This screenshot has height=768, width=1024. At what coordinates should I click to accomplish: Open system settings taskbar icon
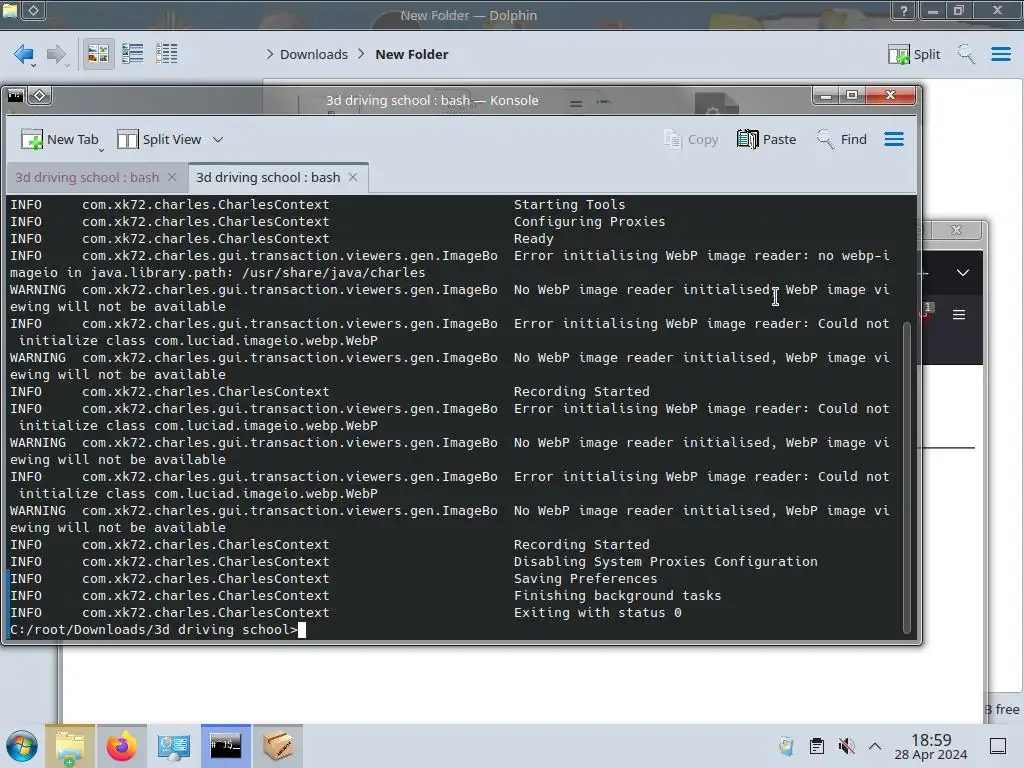[x=173, y=746]
